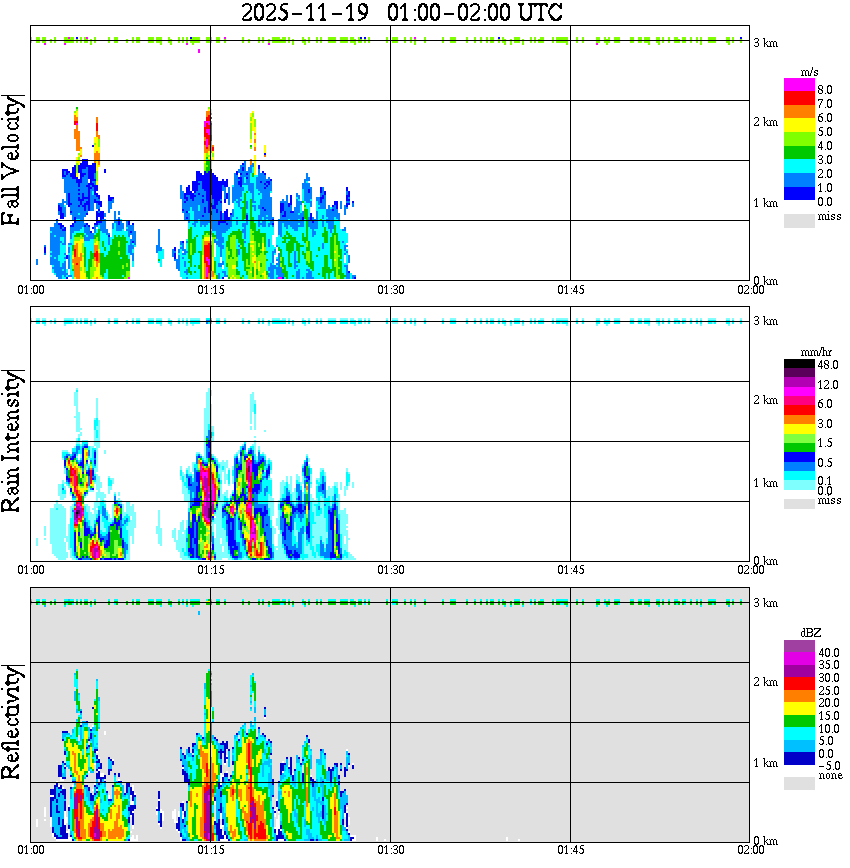Pick the cyan swatch in Fall Velocity legend
This screenshot has width=850, height=868.
(x=799, y=167)
